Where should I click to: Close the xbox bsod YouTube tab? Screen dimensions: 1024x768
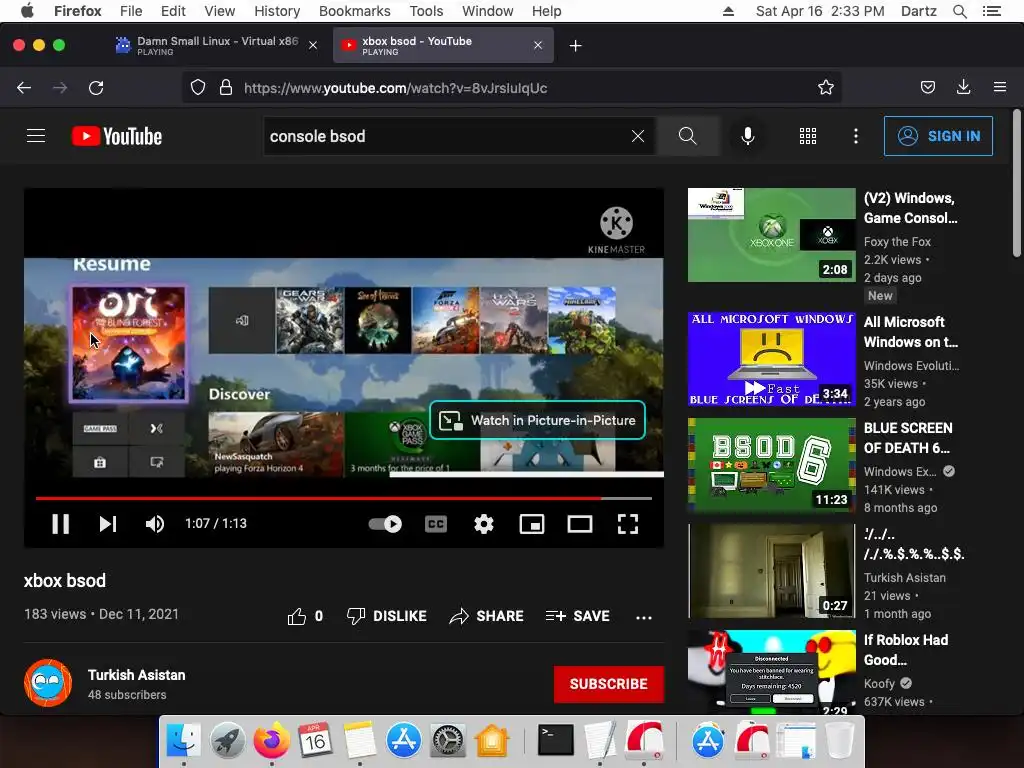click(x=538, y=45)
